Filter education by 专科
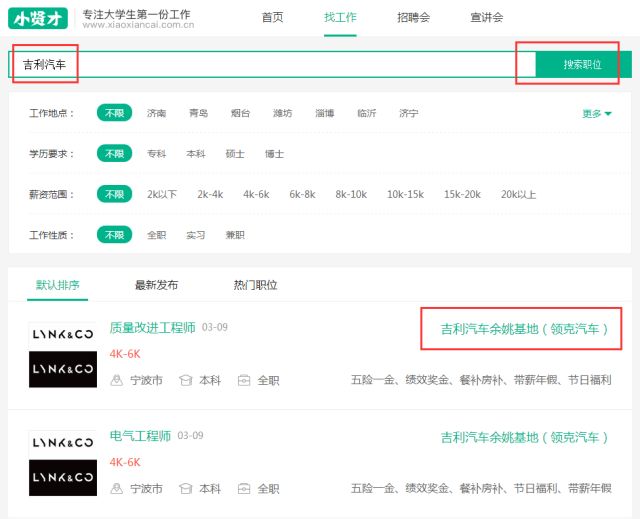The image size is (640, 519). [x=156, y=154]
